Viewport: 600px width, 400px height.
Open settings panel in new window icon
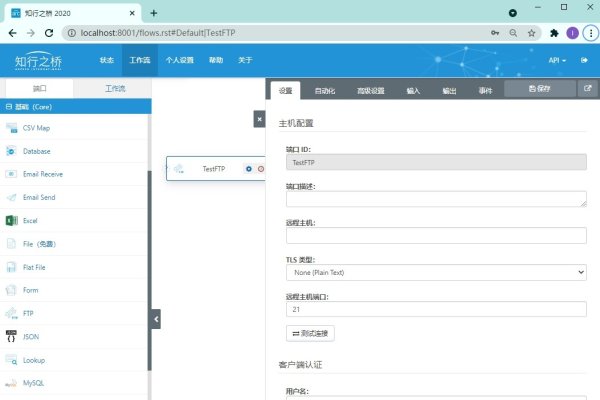coord(588,88)
